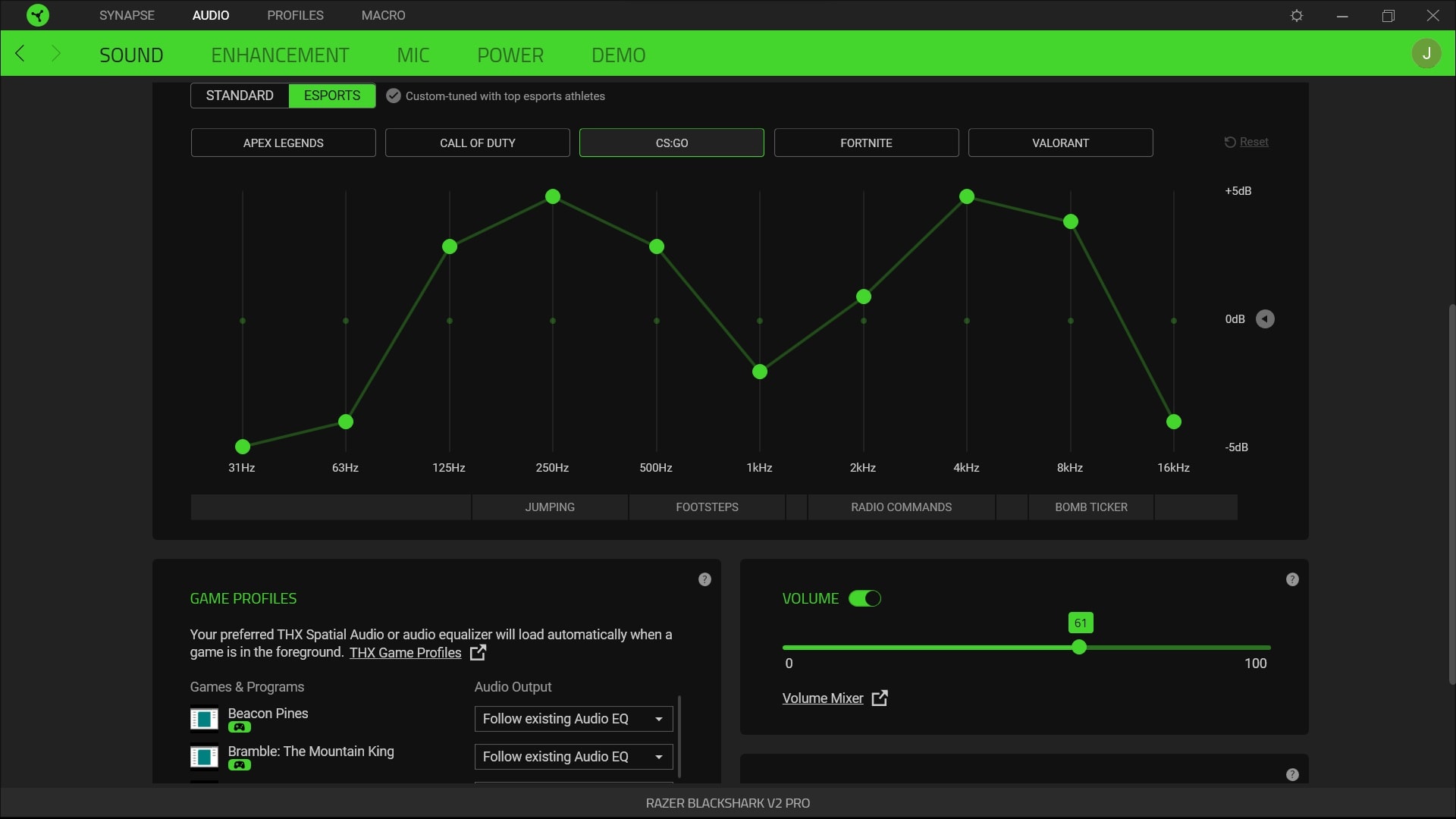Click the Razer BlackShark V2 Pro device label
1456x819 pixels.
728,803
